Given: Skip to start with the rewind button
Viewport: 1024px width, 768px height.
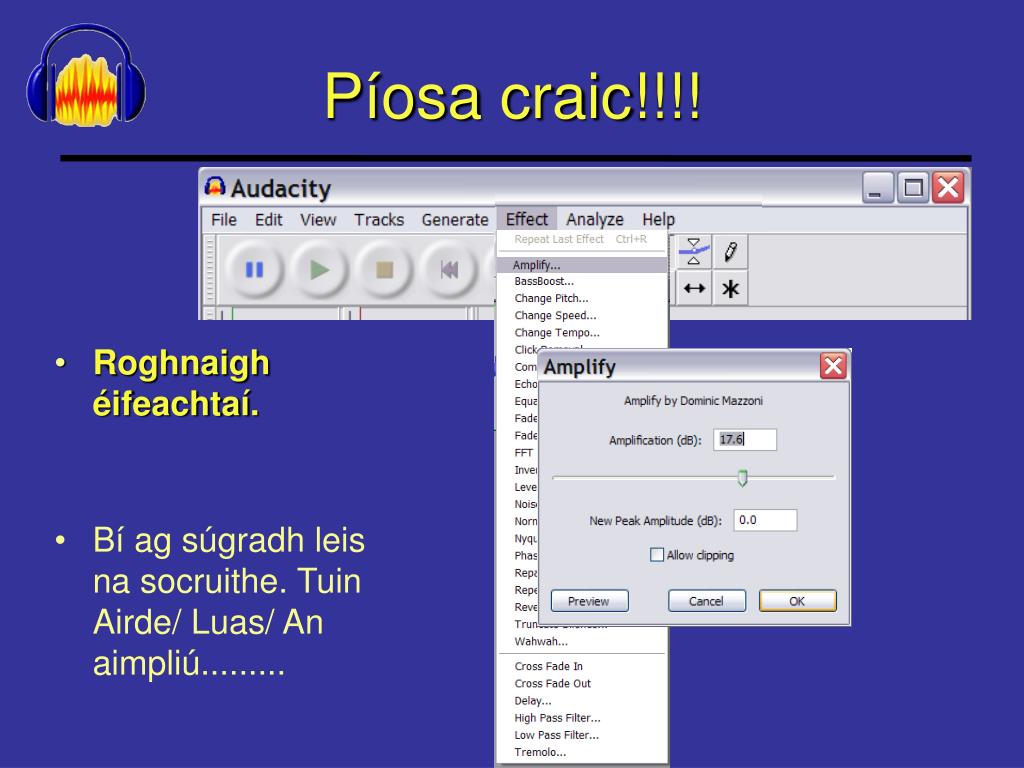Looking at the screenshot, I should pos(449,270).
